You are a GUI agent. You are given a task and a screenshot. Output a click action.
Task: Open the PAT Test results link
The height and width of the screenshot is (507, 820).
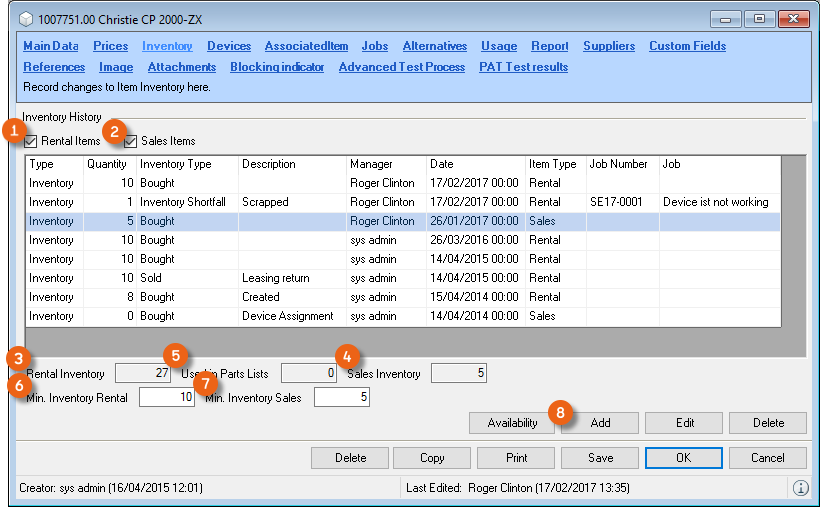click(523, 67)
